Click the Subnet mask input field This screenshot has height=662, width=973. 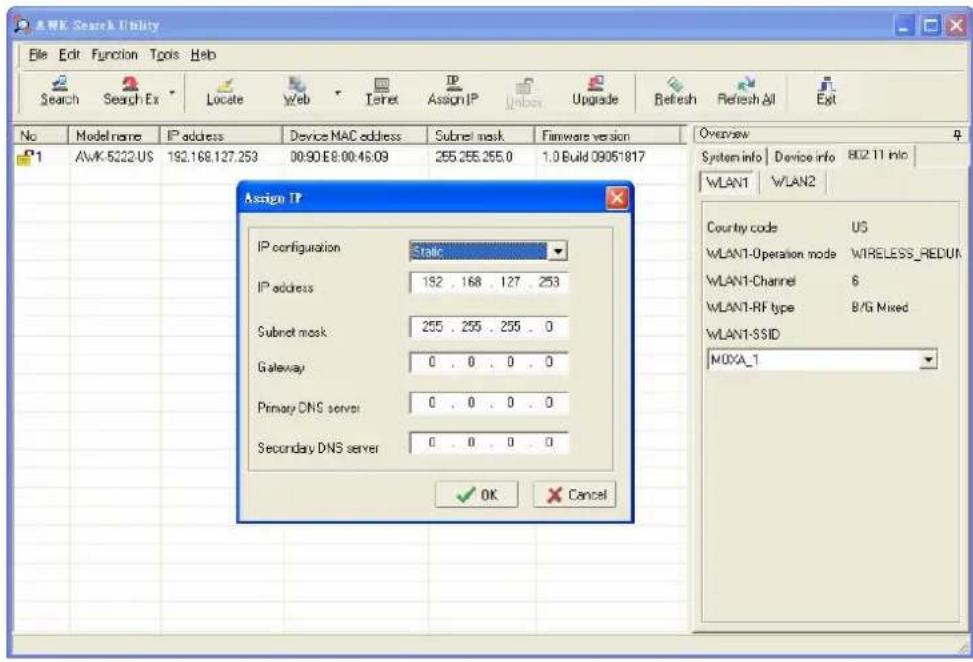tap(489, 327)
